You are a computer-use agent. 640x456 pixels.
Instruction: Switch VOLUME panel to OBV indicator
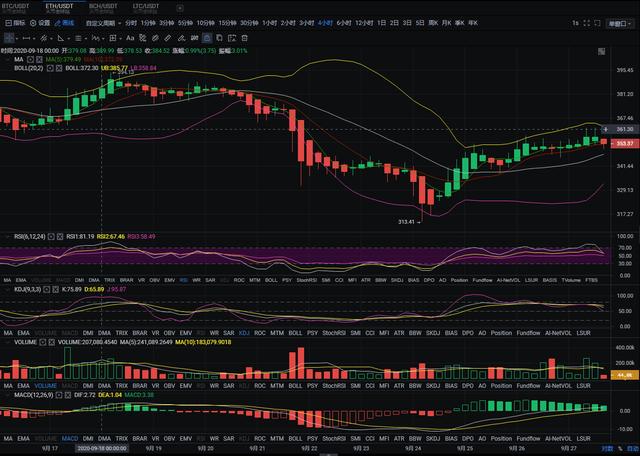click(169, 386)
